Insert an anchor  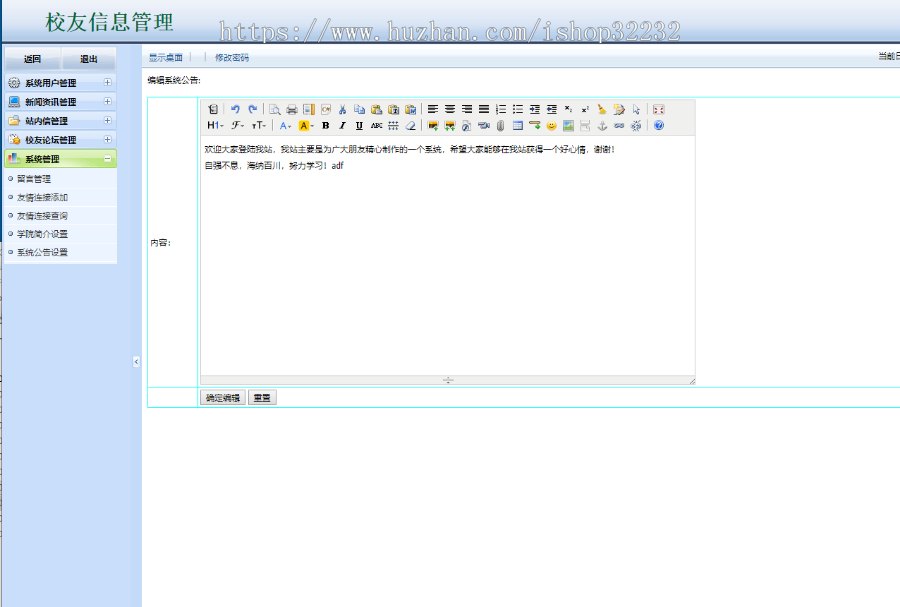[x=602, y=126]
